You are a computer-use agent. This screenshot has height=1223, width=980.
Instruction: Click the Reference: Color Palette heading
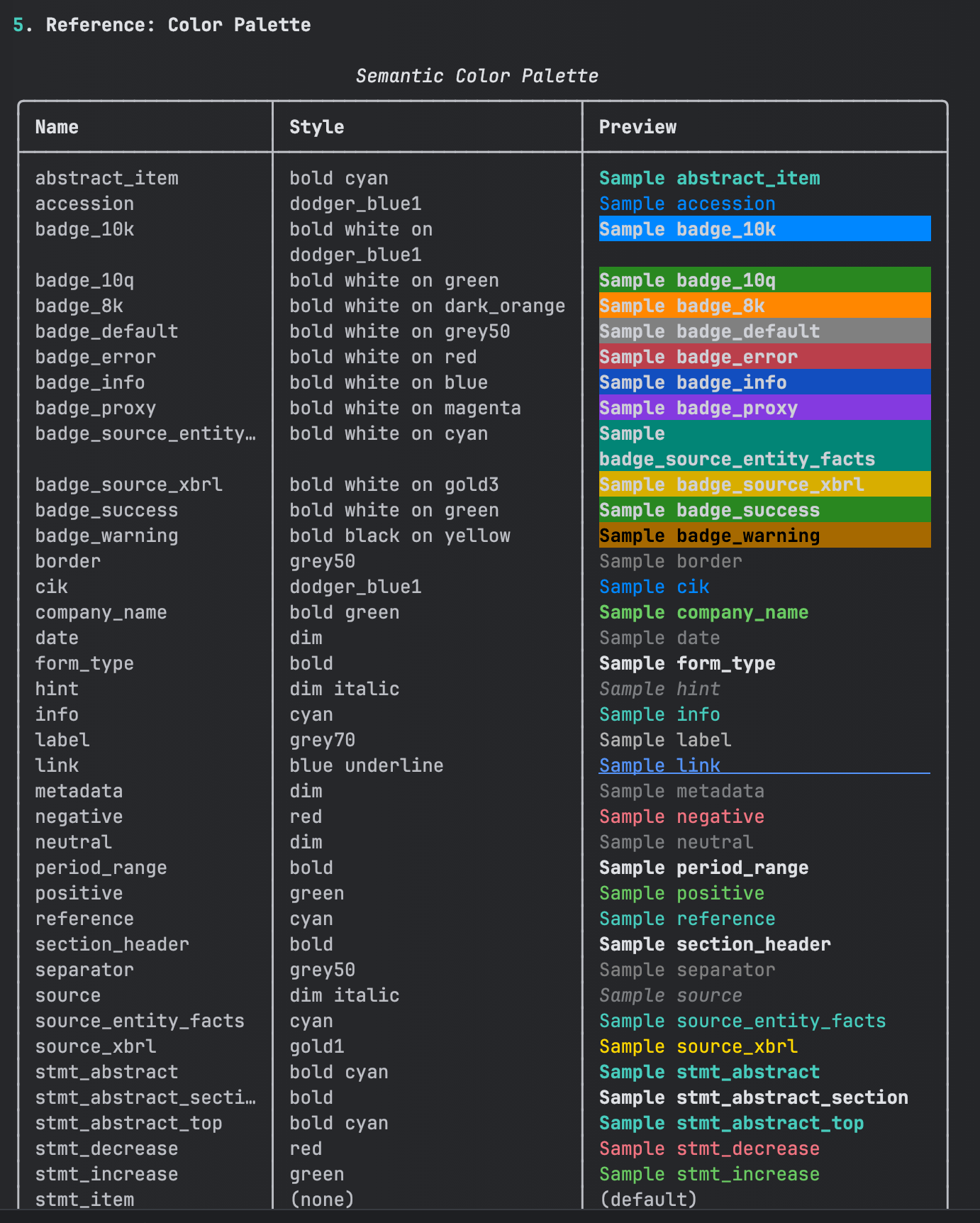point(178,25)
